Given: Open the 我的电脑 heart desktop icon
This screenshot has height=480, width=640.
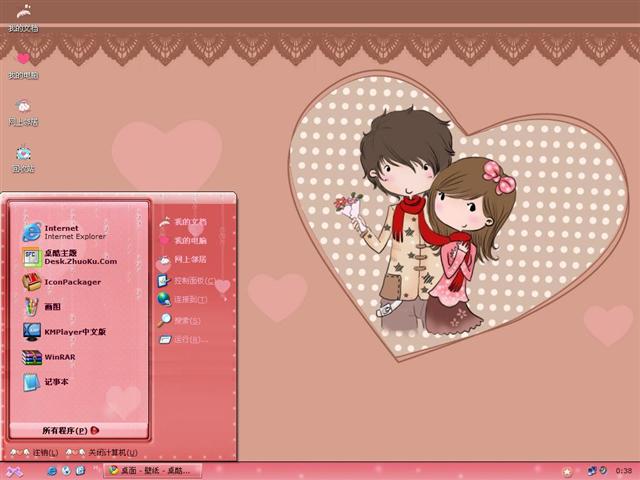Looking at the screenshot, I should (23, 65).
